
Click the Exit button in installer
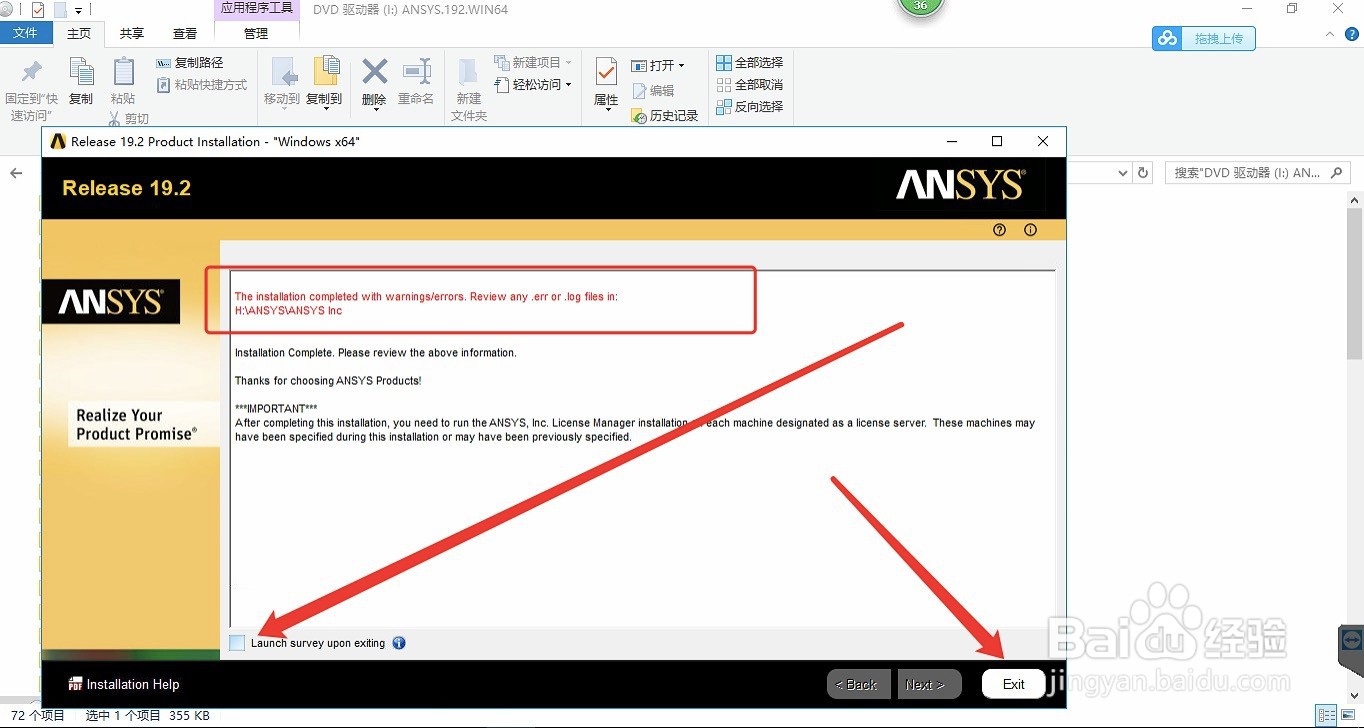point(1013,684)
